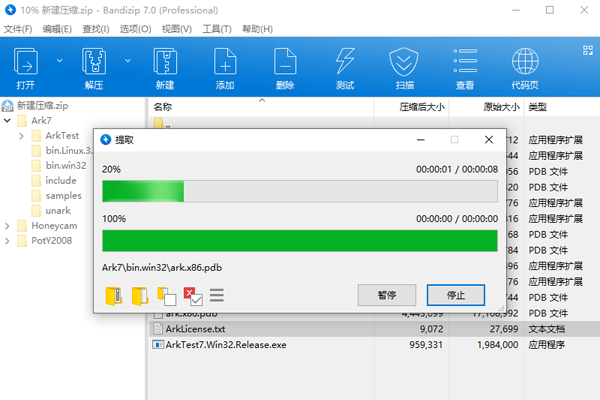
Task: Open the 视图(V) menu
Action: [x=176, y=29]
